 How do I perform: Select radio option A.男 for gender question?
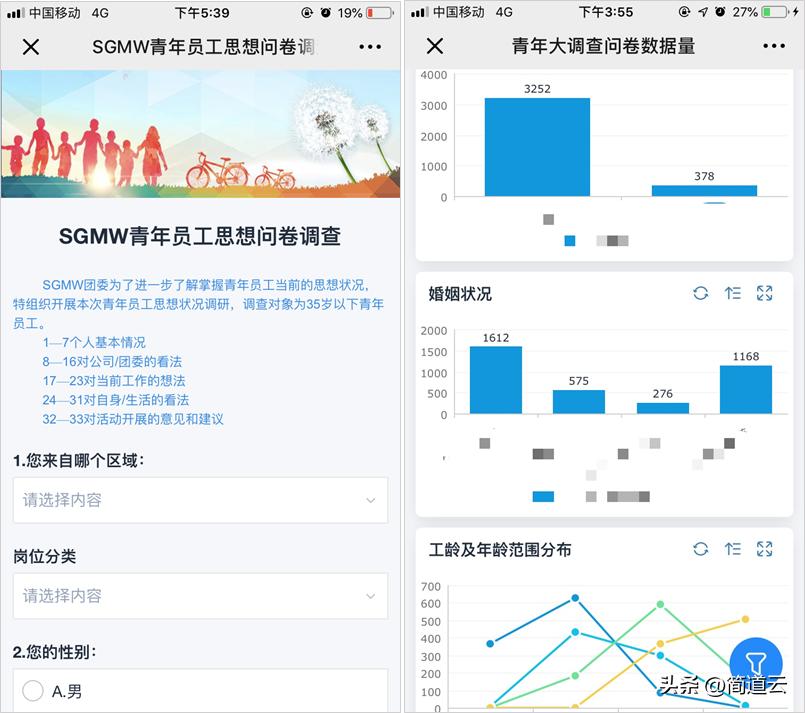tap(35, 690)
